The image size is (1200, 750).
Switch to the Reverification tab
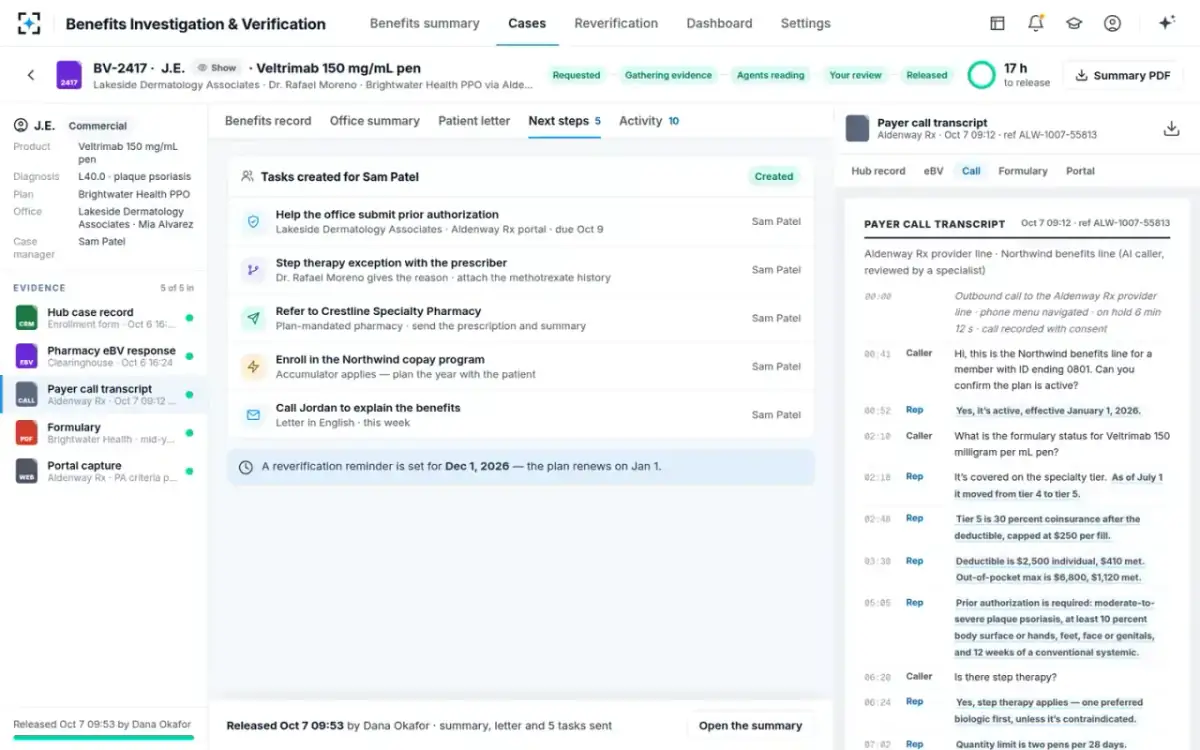[x=616, y=23]
